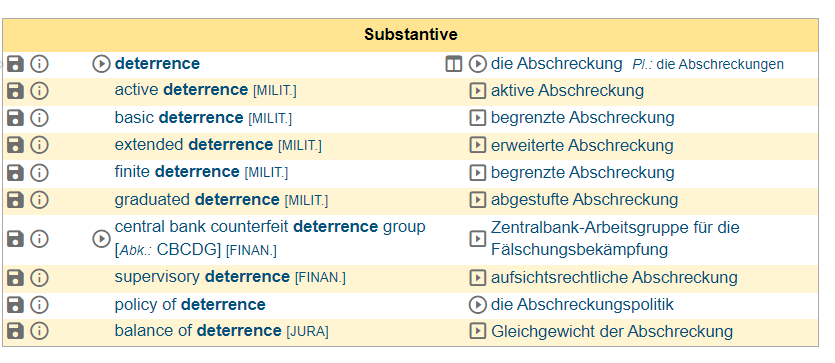
Task: Click the play icon beside 'aktive Abschreckung'
Action: tap(478, 91)
